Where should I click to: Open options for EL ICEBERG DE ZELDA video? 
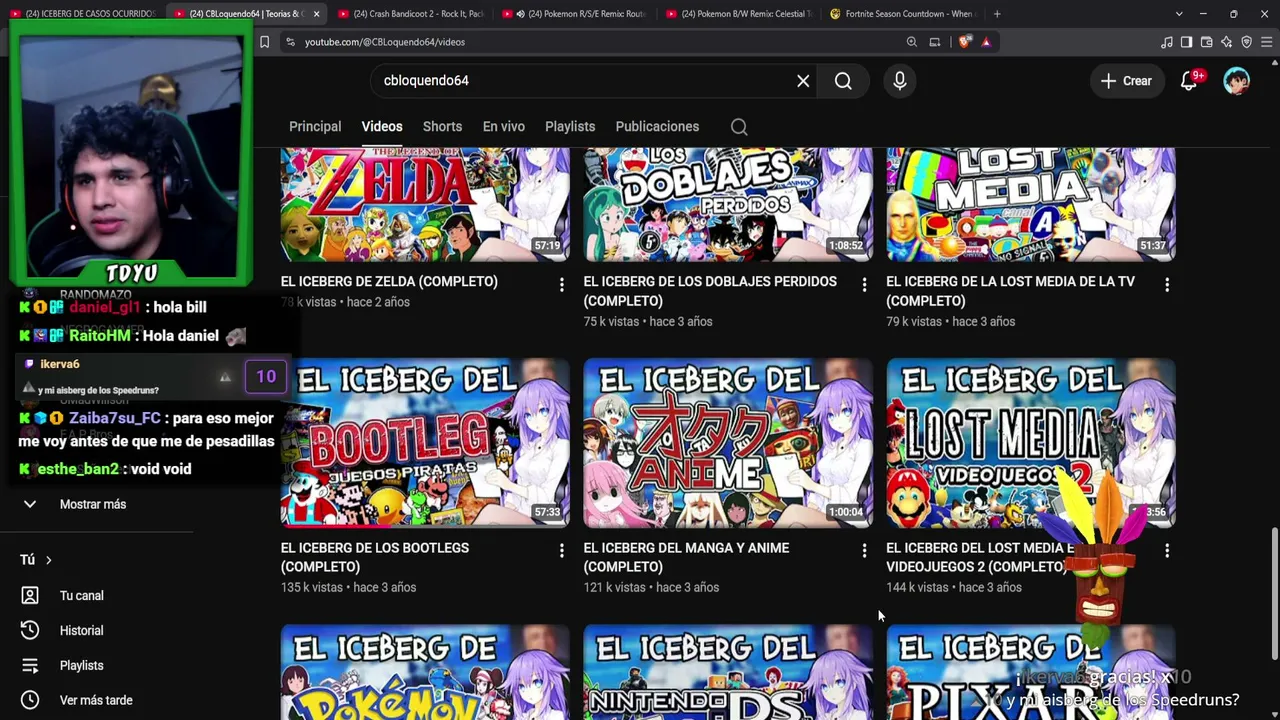(562, 285)
